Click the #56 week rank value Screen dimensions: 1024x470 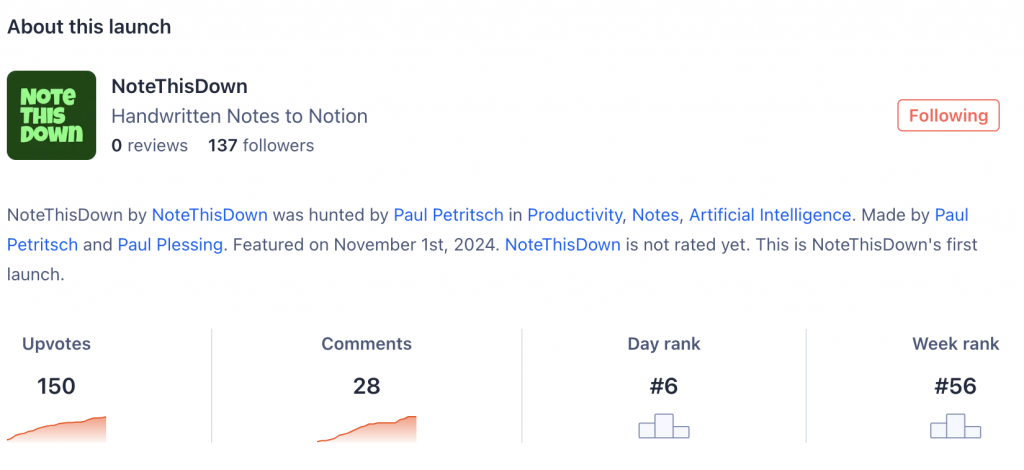[x=955, y=386]
